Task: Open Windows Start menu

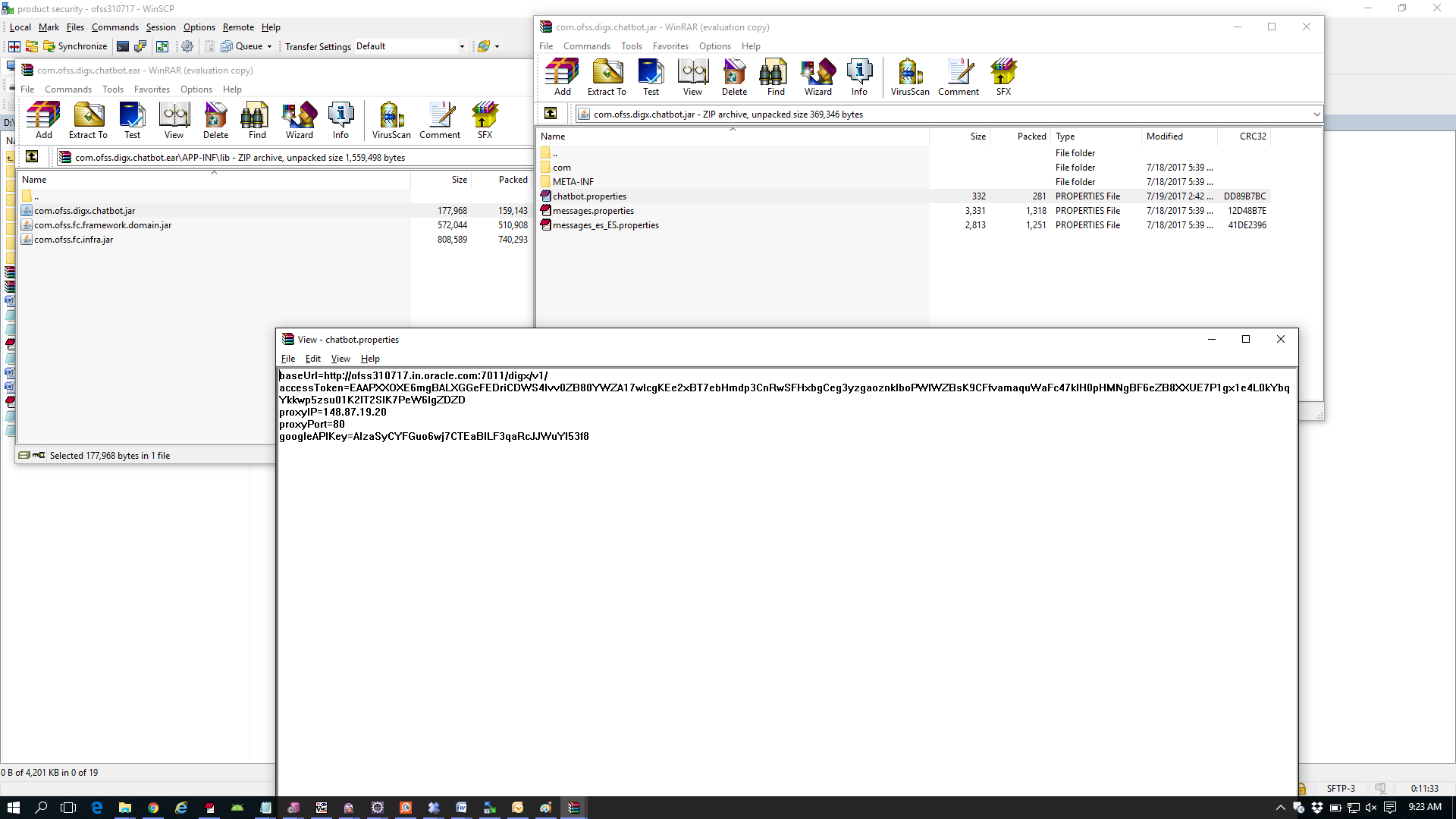Action: (13, 808)
